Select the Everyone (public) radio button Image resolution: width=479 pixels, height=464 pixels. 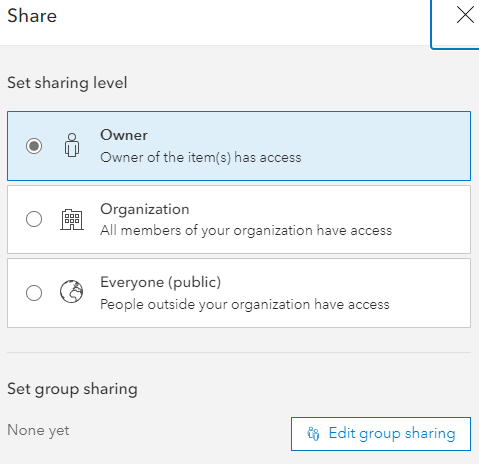coord(34,293)
